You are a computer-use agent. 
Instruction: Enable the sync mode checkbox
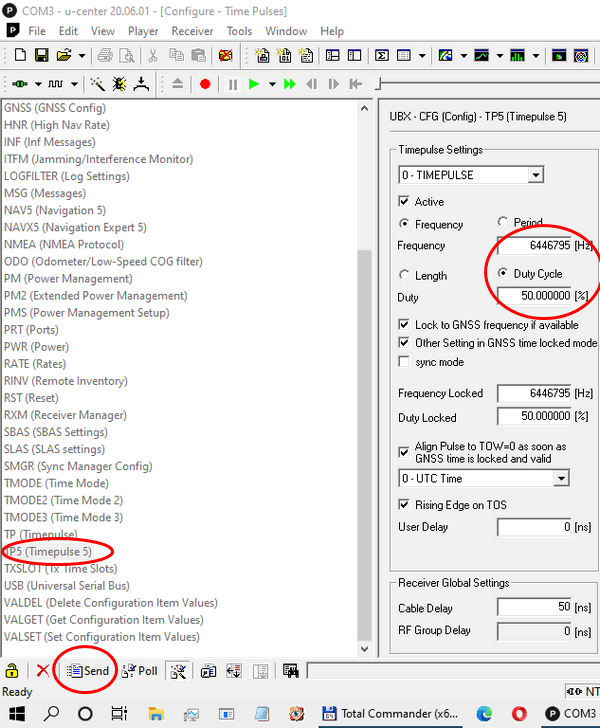point(404,361)
